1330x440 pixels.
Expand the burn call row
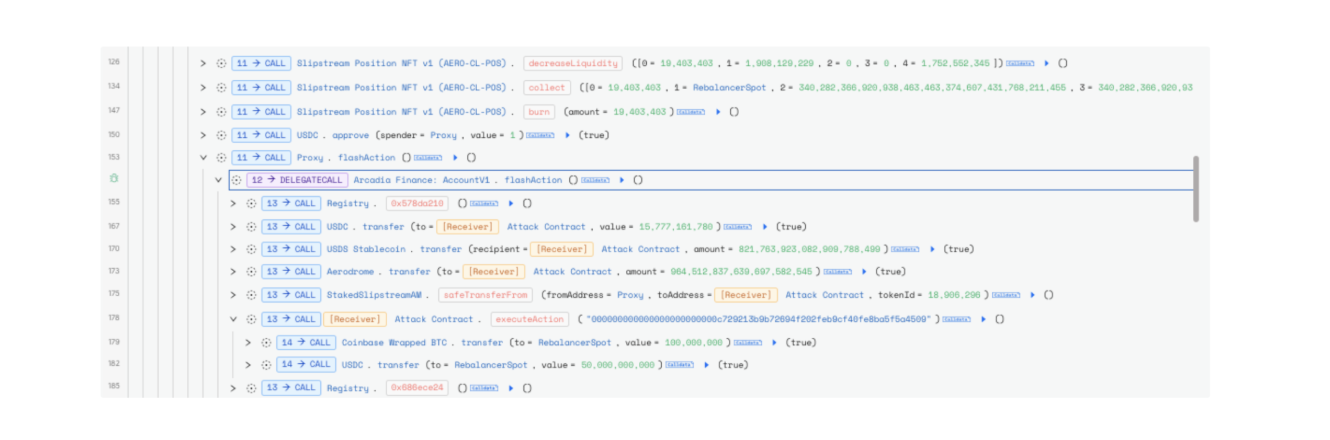click(203, 112)
